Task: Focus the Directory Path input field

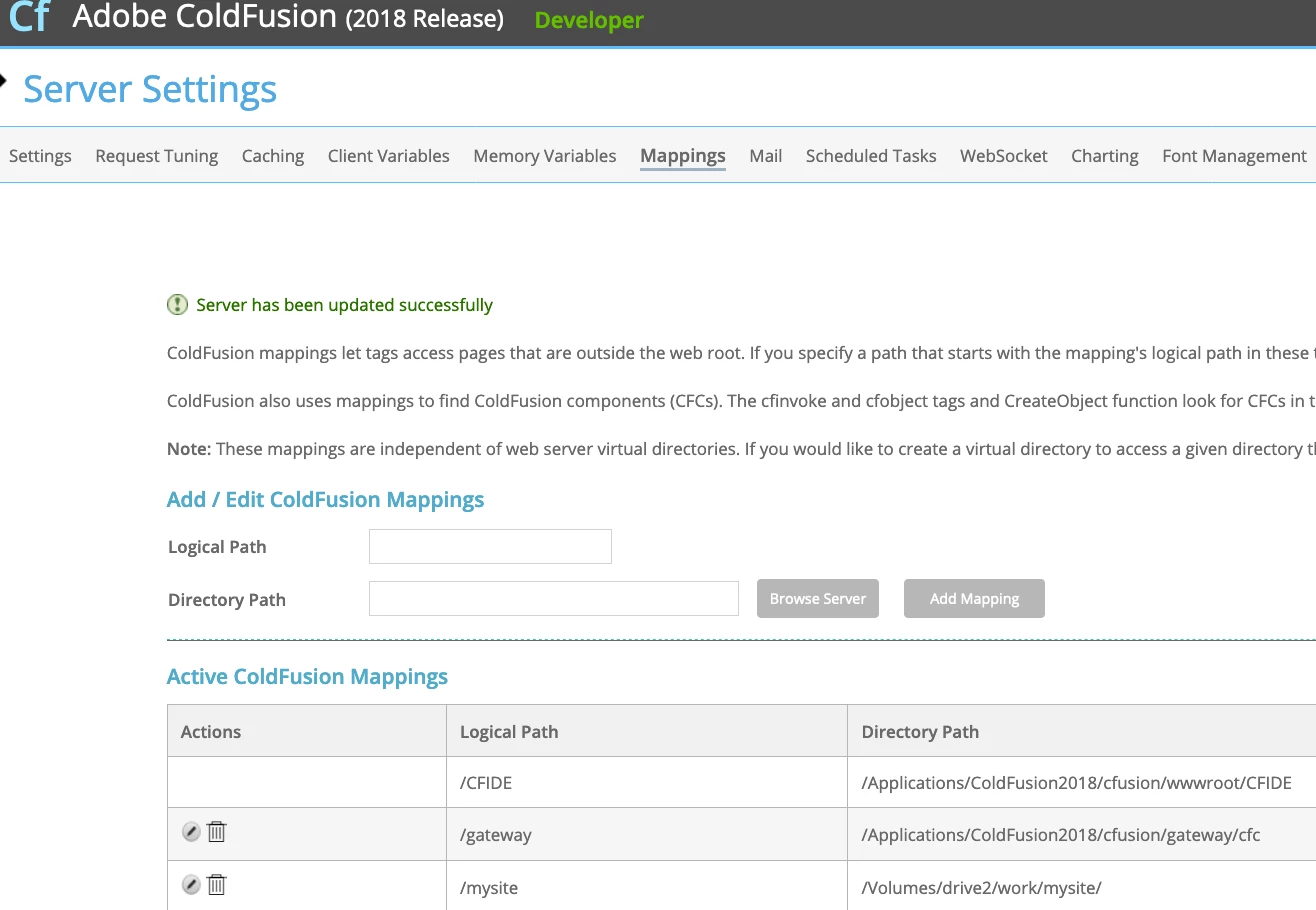Action: [554, 598]
